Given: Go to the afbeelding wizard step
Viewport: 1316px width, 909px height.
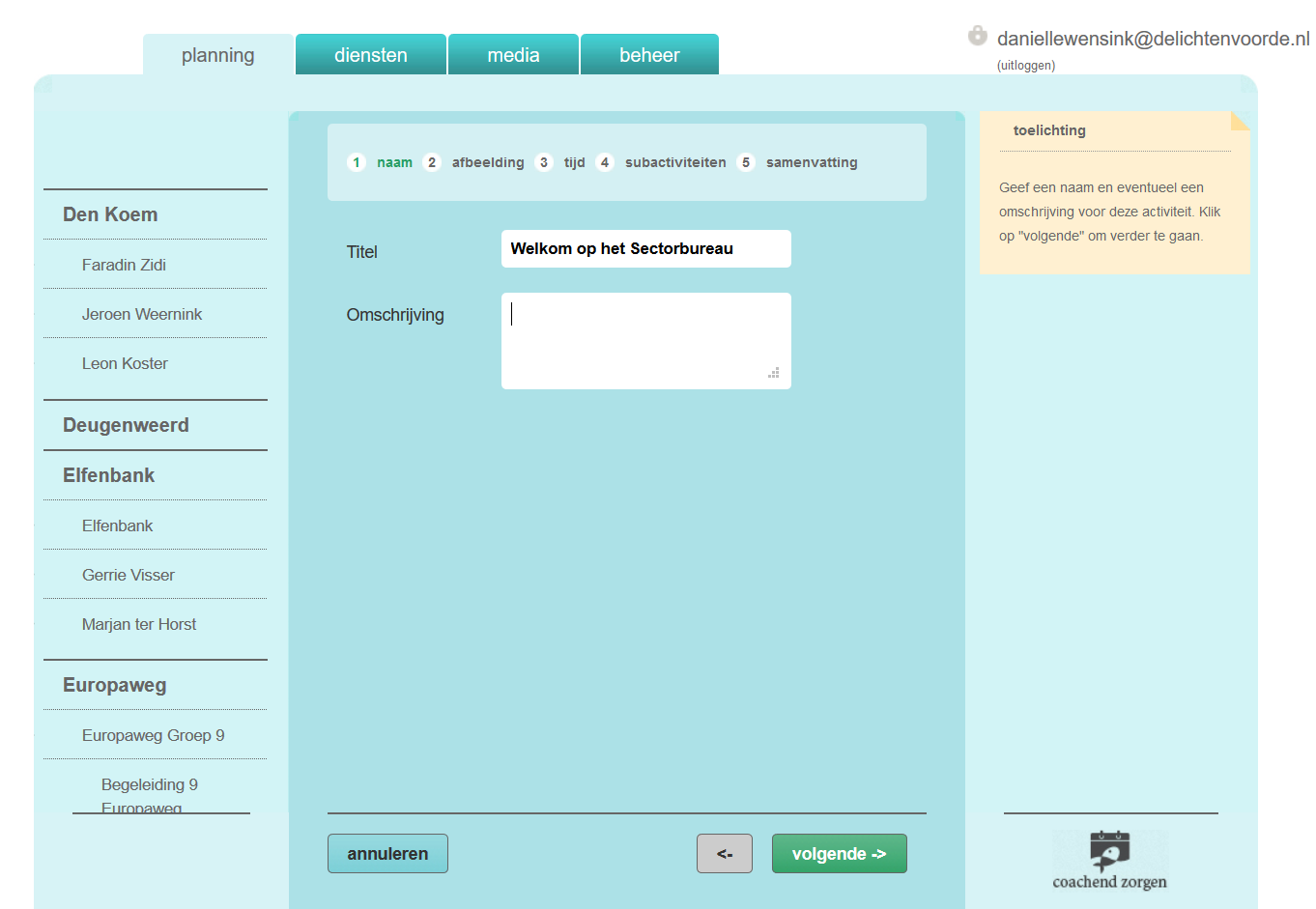Looking at the screenshot, I should (x=488, y=162).
